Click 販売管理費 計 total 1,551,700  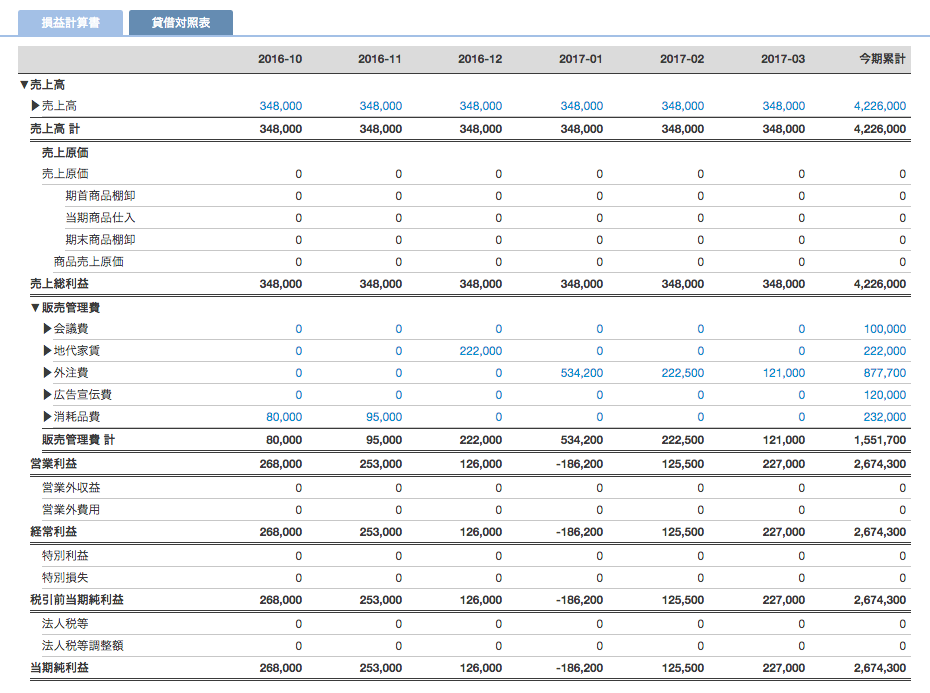(880, 440)
